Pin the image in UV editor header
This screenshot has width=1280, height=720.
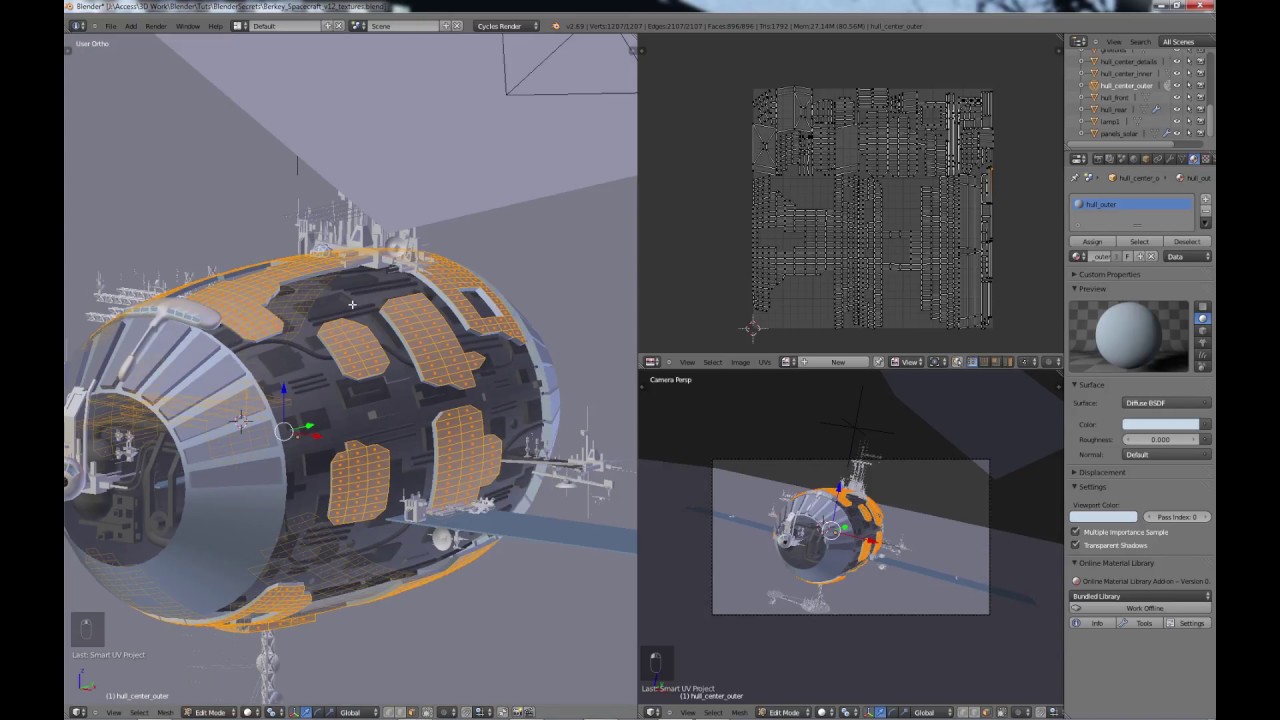click(x=879, y=362)
